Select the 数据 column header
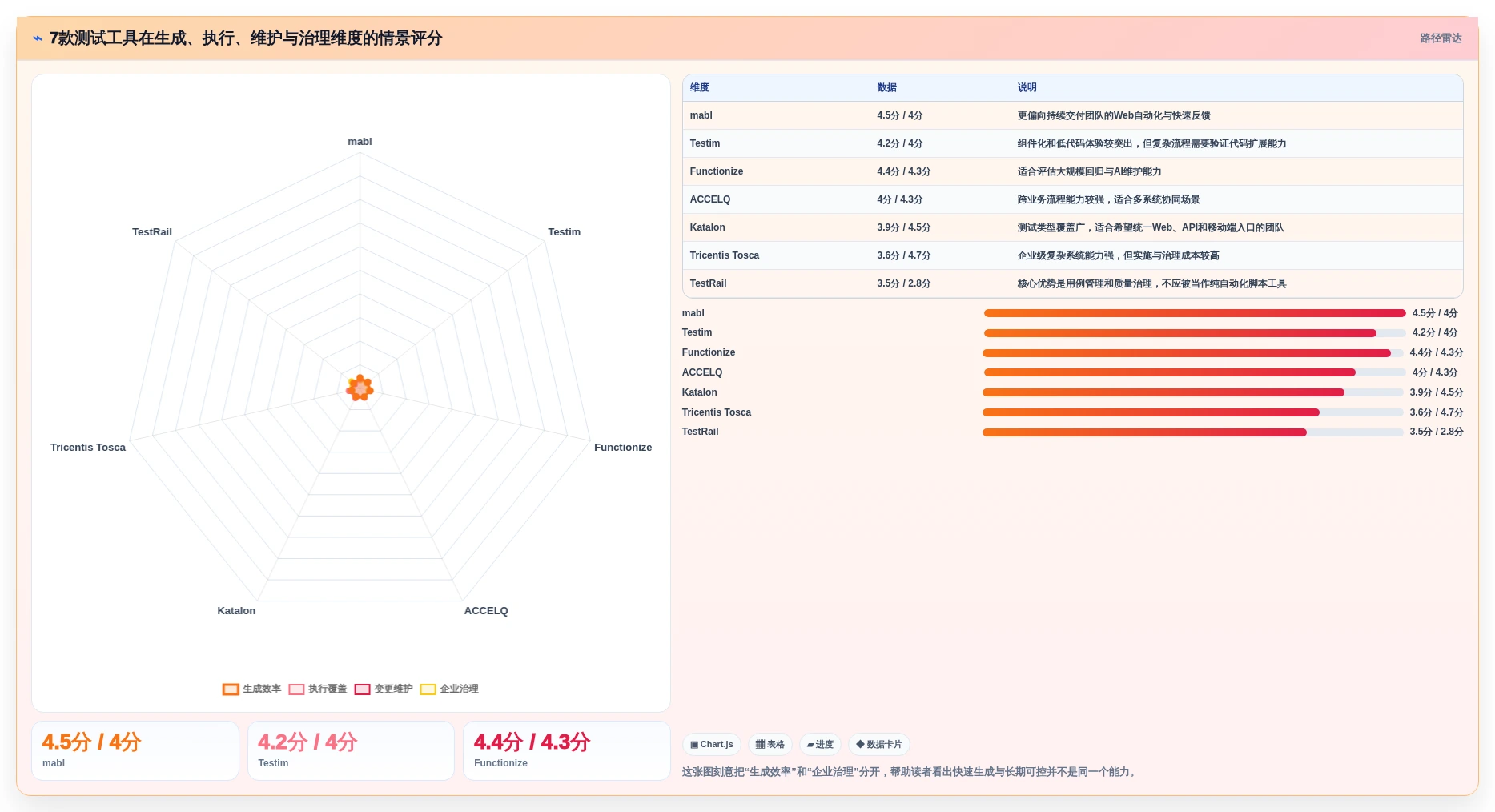This screenshot has width=1495, height=812. pyautogui.click(x=886, y=87)
